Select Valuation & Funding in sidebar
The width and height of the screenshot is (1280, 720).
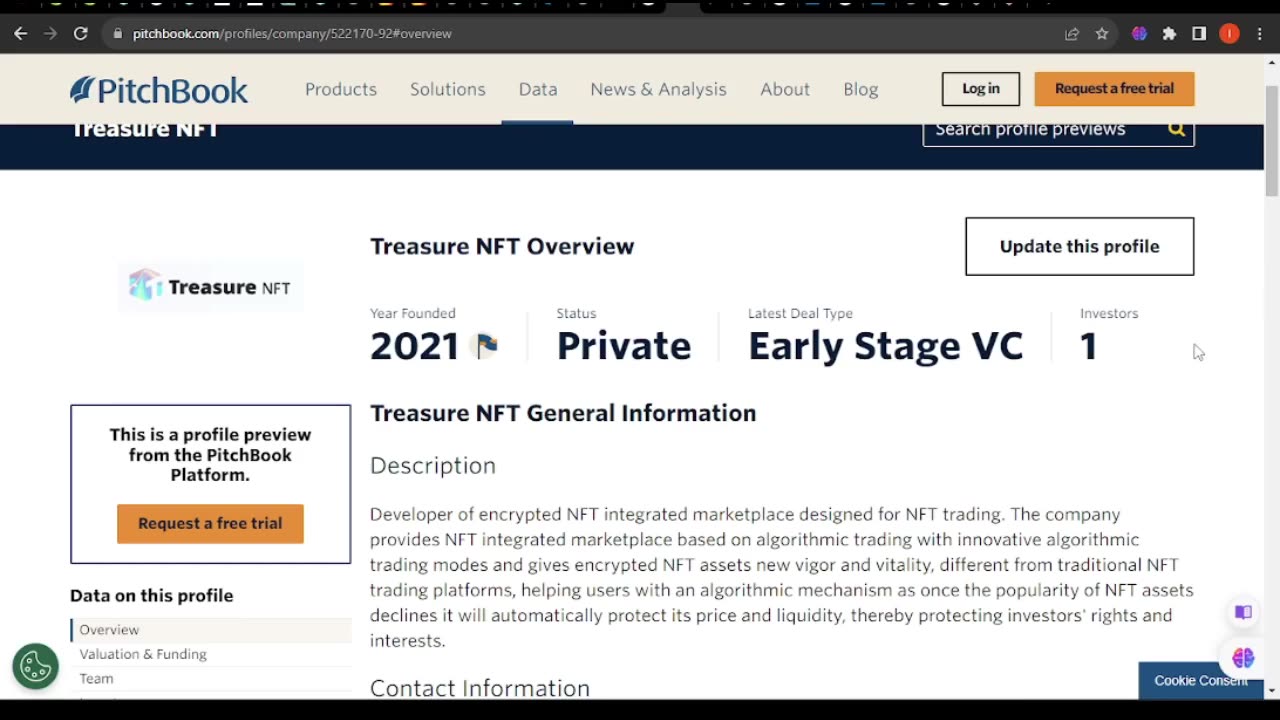pyautogui.click(x=143, y=654)
